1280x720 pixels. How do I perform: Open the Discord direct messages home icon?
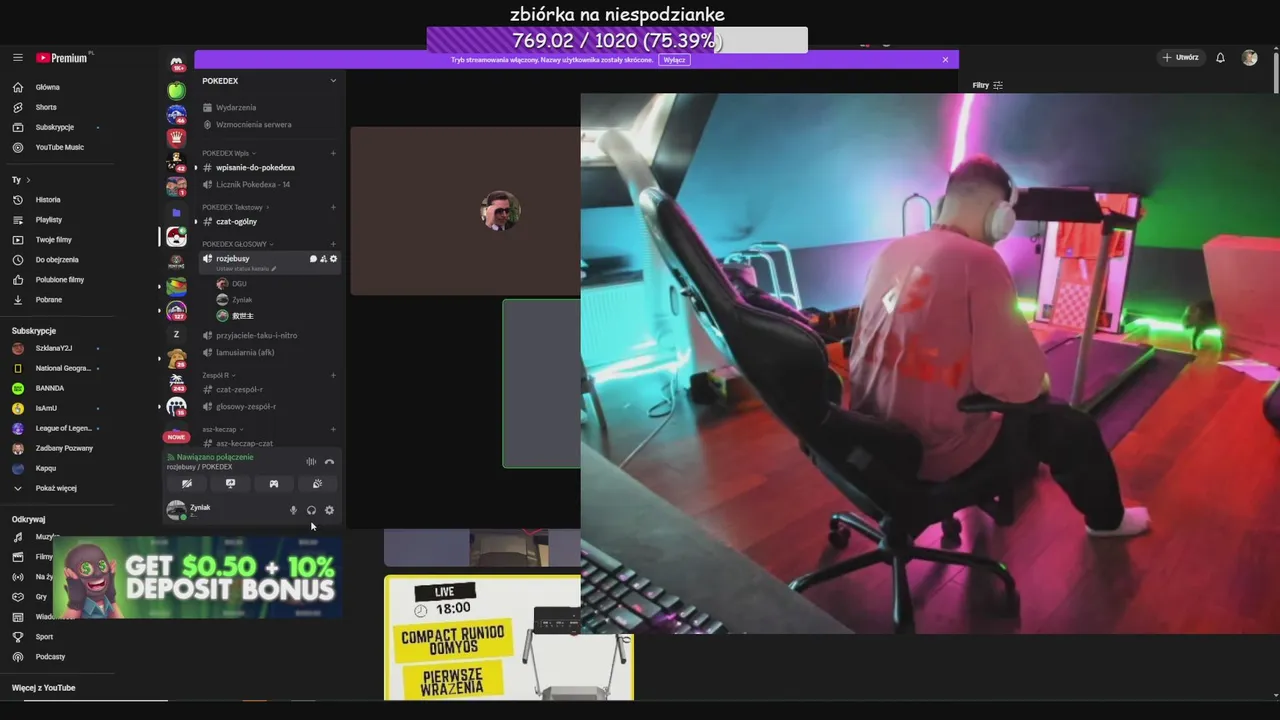[176, 64]
